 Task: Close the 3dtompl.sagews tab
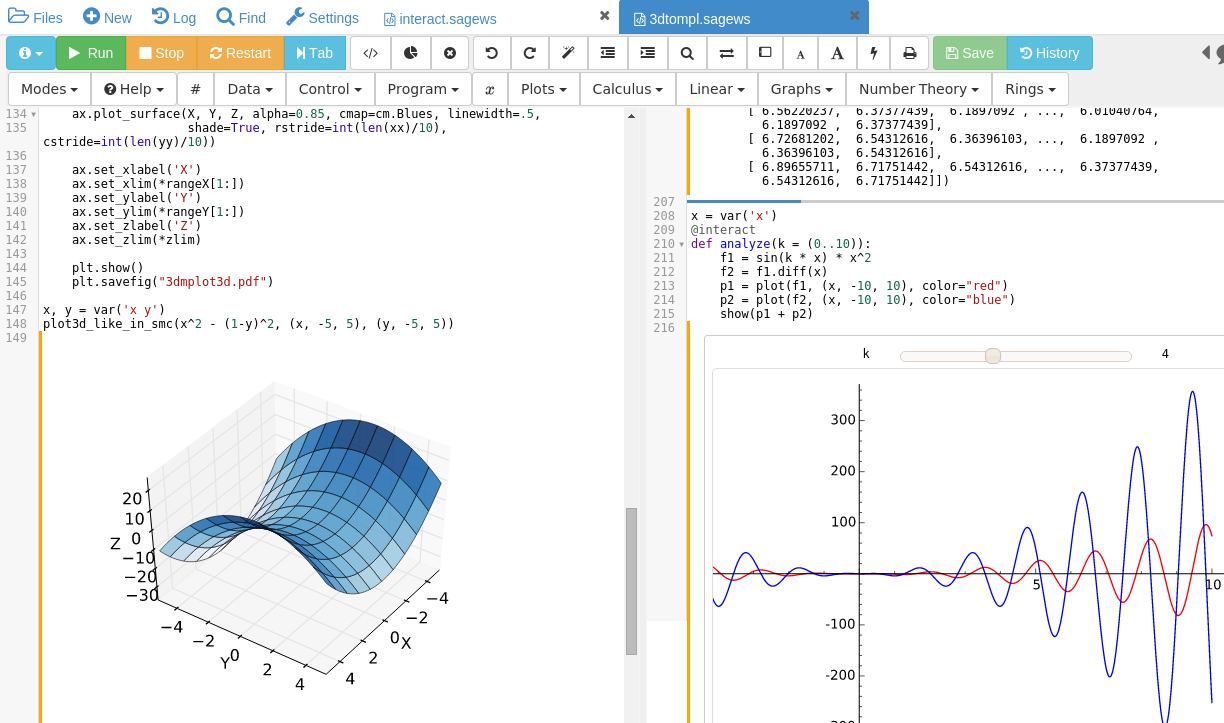click(x=854, y=16)
